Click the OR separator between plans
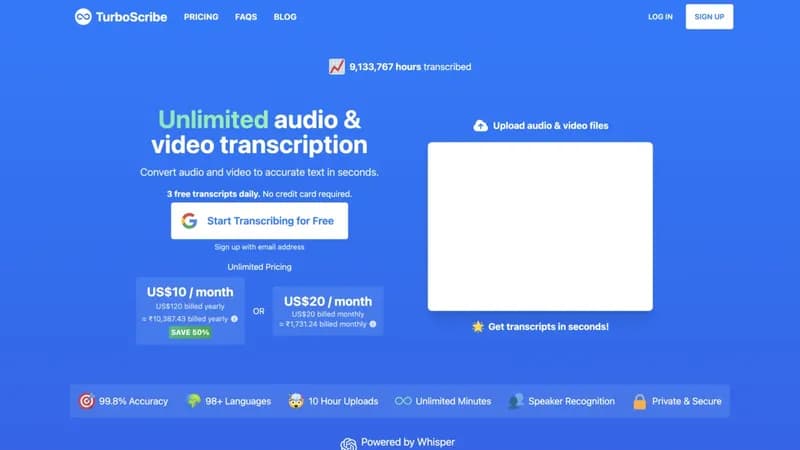 click(259, 311)
